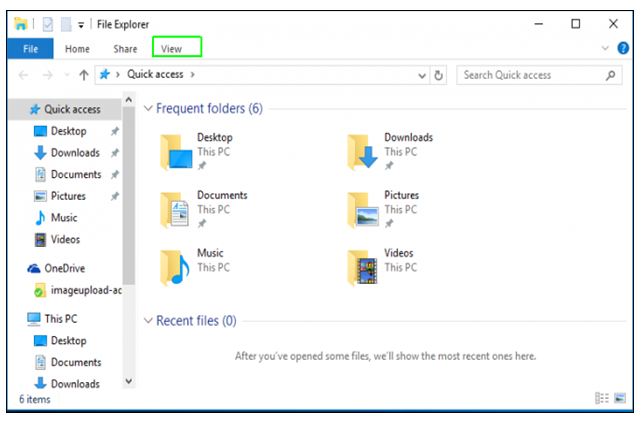Image resolution: width=641 pixels, height=424 pixels.
Task: Switch to the Home ribbon tab
Action: (x=77, y=49)
